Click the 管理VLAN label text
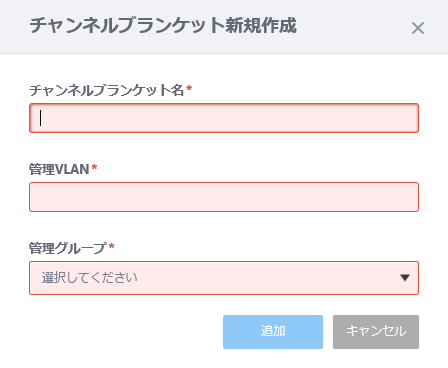 coord(59,169)
